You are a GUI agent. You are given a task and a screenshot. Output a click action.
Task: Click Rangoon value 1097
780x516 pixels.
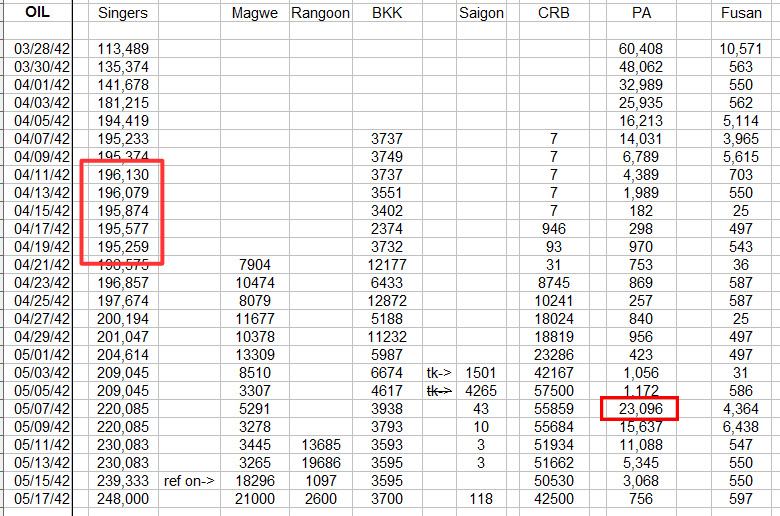[321, 481]
